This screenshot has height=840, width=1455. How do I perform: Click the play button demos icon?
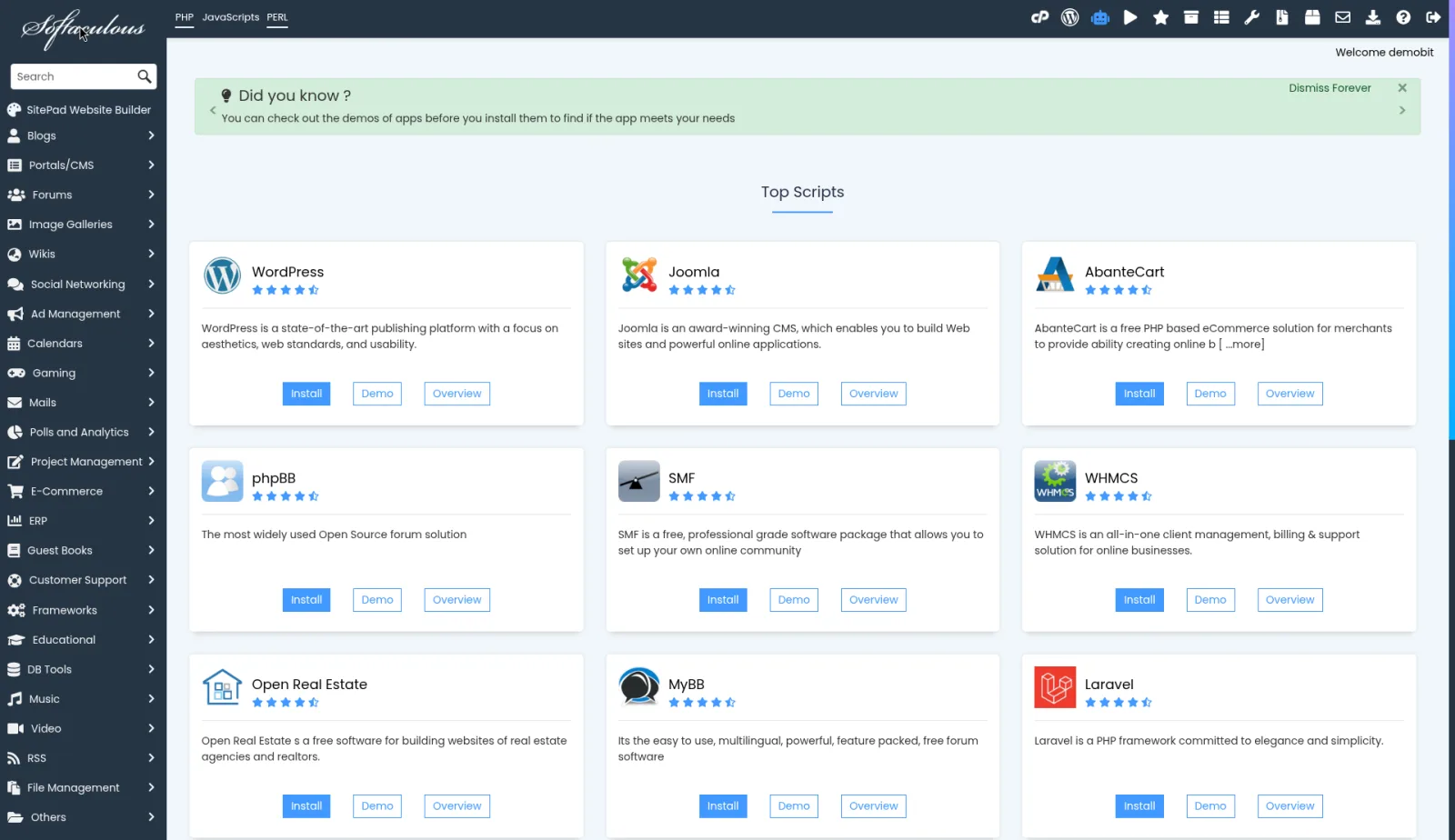(1130, 17)
